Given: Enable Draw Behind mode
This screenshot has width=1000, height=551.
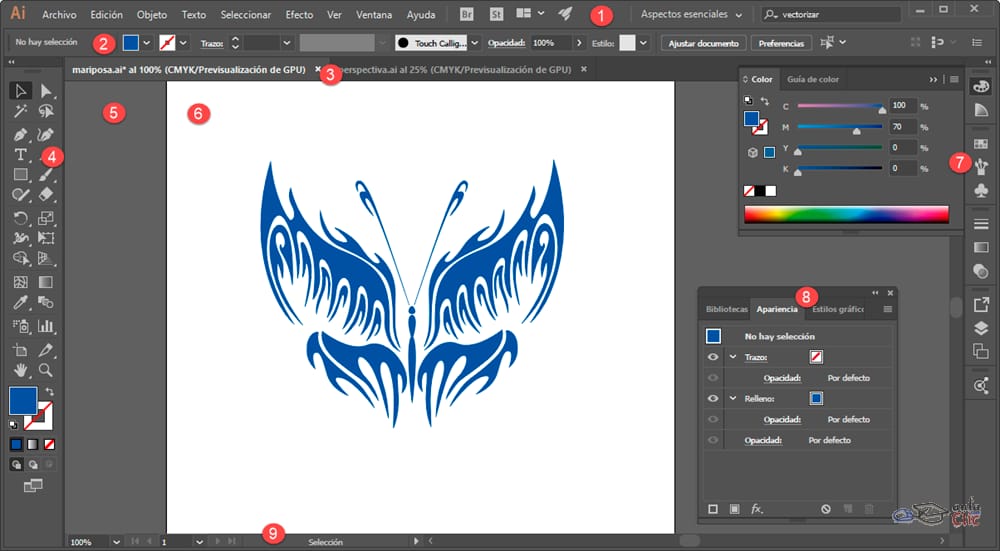Looking at the screenshot, I should (33, 465).
